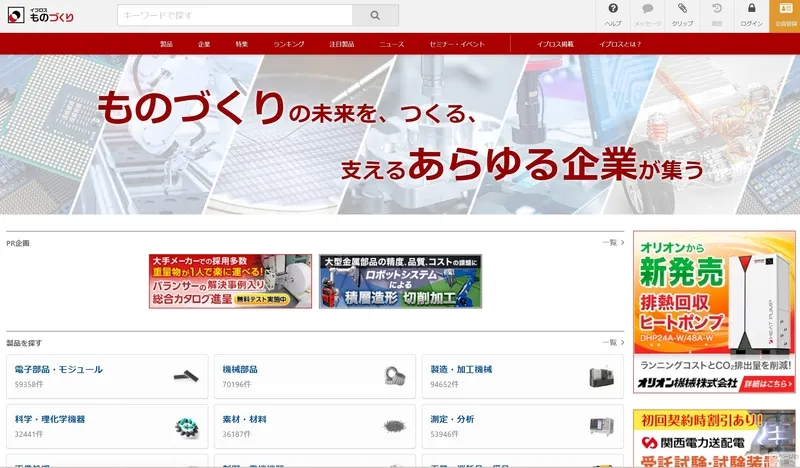Click the 36187件 count text
Screen dimensions: 800x468
click(236, 434)
